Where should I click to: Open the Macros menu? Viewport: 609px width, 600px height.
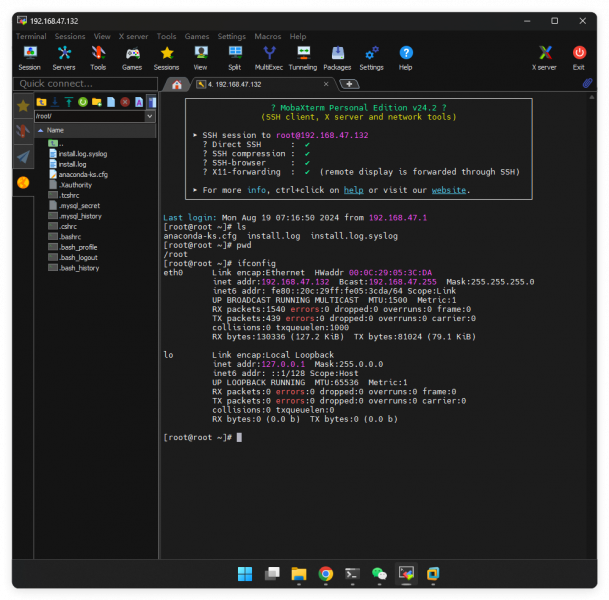coord(268,37)
